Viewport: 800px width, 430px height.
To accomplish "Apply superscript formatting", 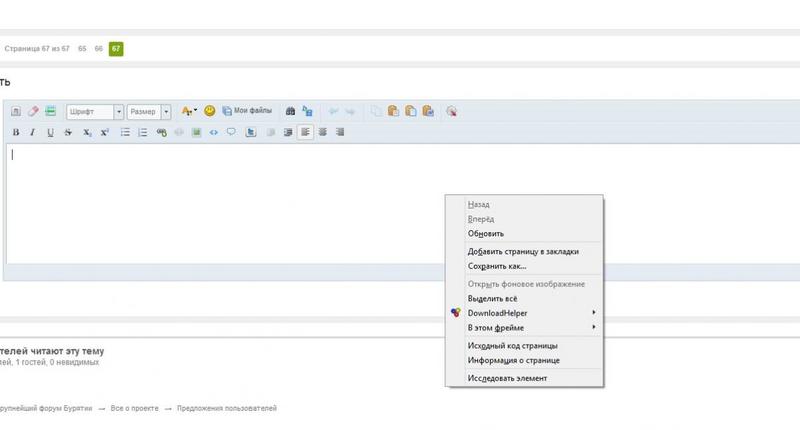I will (x=104, y=132).
